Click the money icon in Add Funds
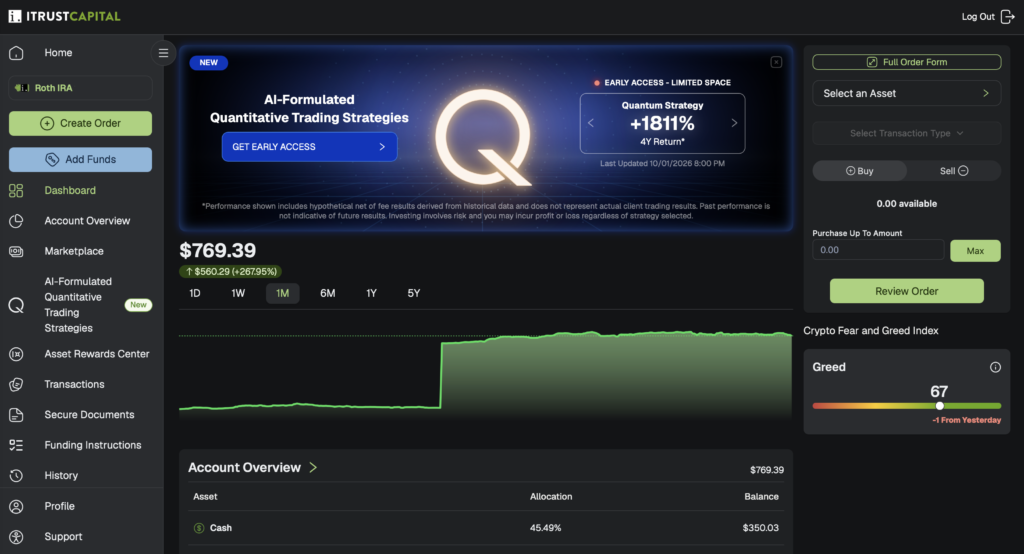The height and width of the screenshot is (554, 1024). [52, 159]
